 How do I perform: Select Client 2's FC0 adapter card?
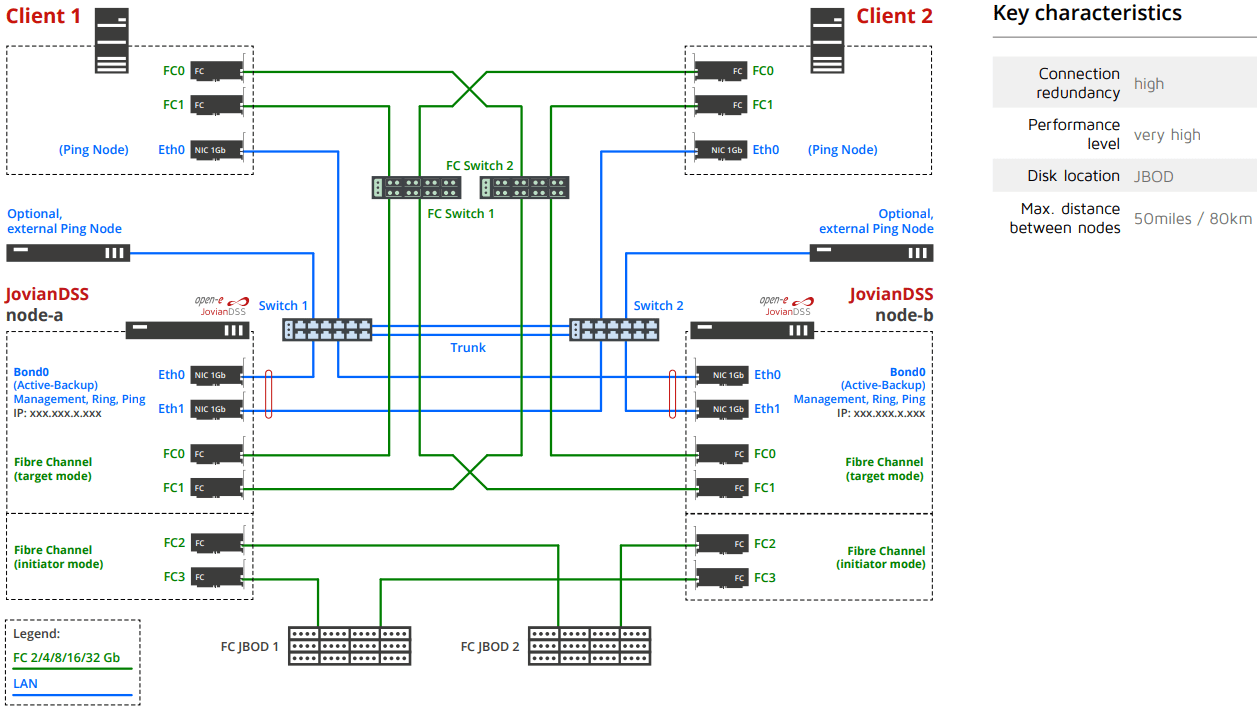click(721, 72)
